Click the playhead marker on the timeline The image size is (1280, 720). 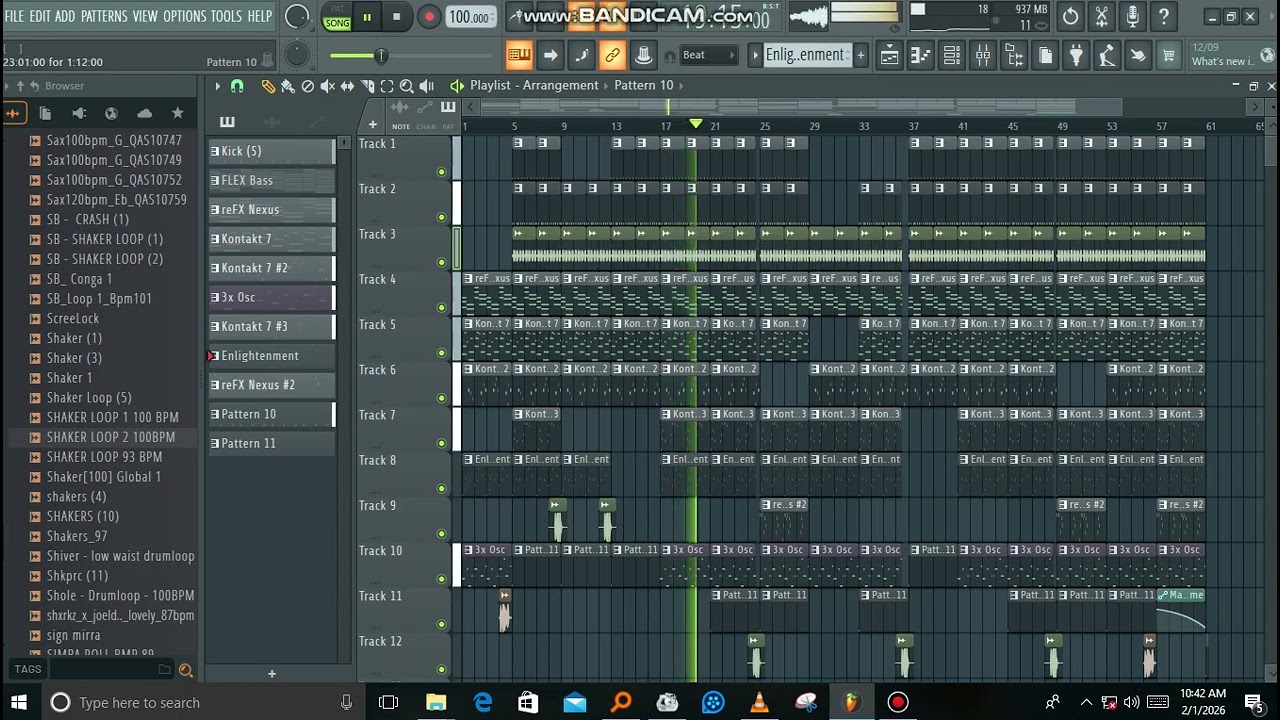click(x=695, y=123)
